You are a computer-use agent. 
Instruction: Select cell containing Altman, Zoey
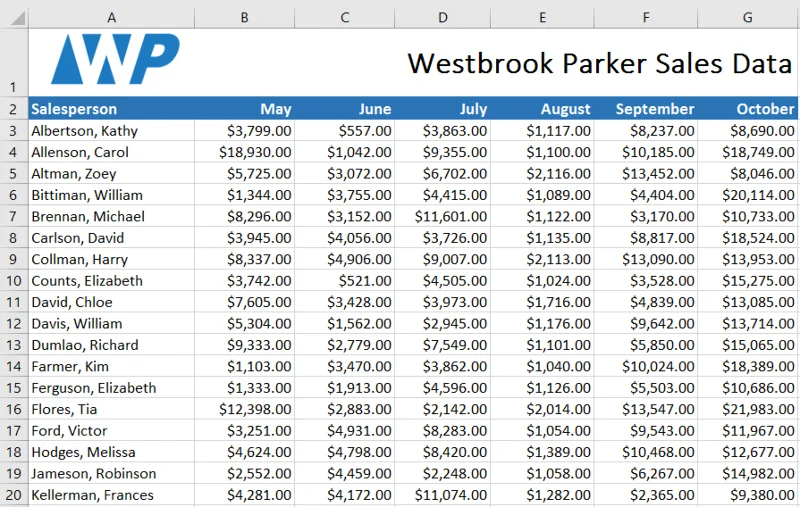(111, 173)
